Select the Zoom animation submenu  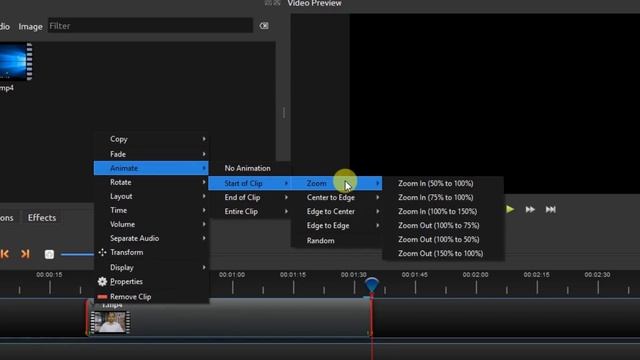click(337, 184)
